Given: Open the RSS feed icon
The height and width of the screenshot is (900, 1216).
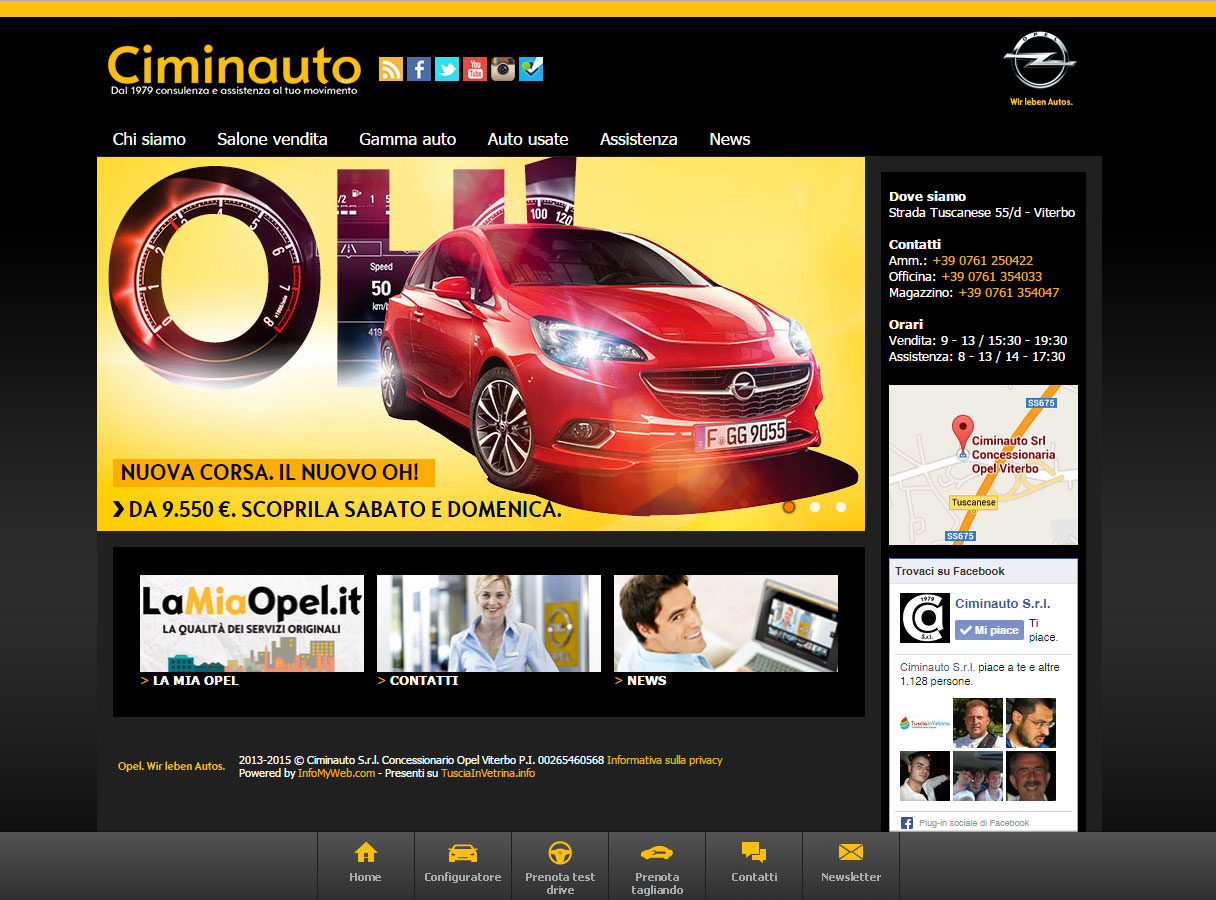Looking at the screenshot, I should pyautogui.click(x=391, y=69).
